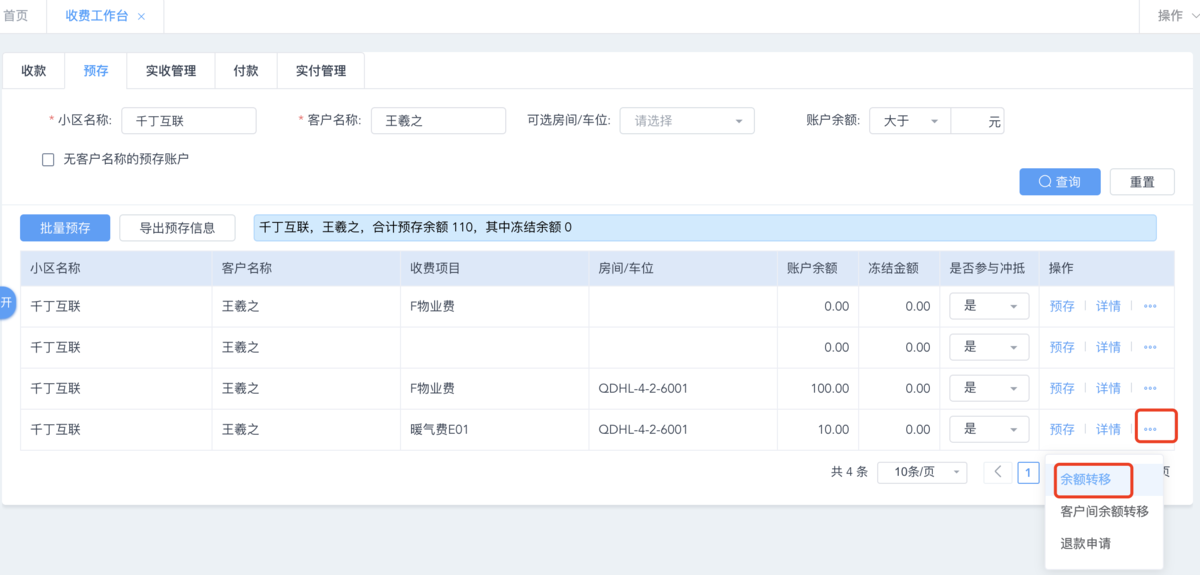Expand the side panel with the 开 handle
The image size is (1200, 575).
pos(7,302)
